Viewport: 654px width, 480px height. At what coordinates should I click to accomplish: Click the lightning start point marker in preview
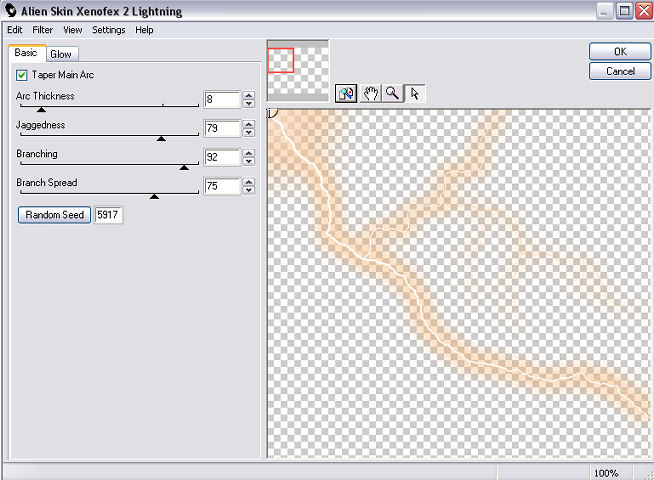(272, 112)
